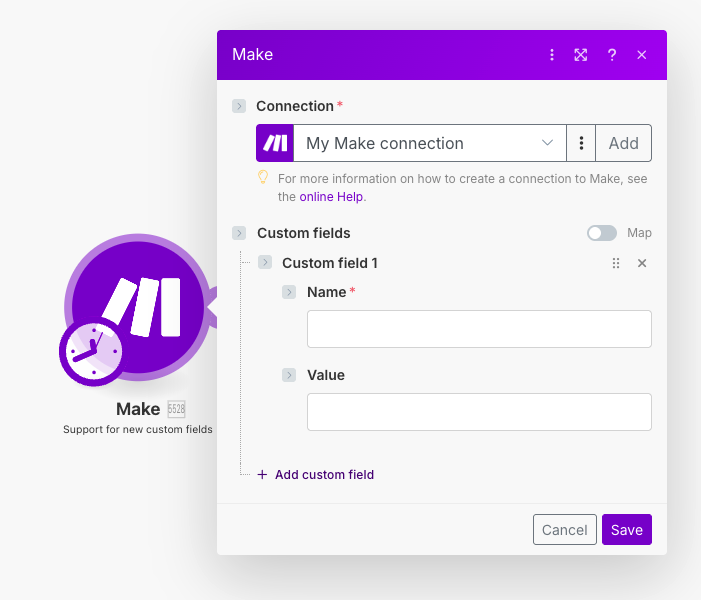The image size is (701, 600).
Task: Open the online Help link
Action: tap(331, 197)
